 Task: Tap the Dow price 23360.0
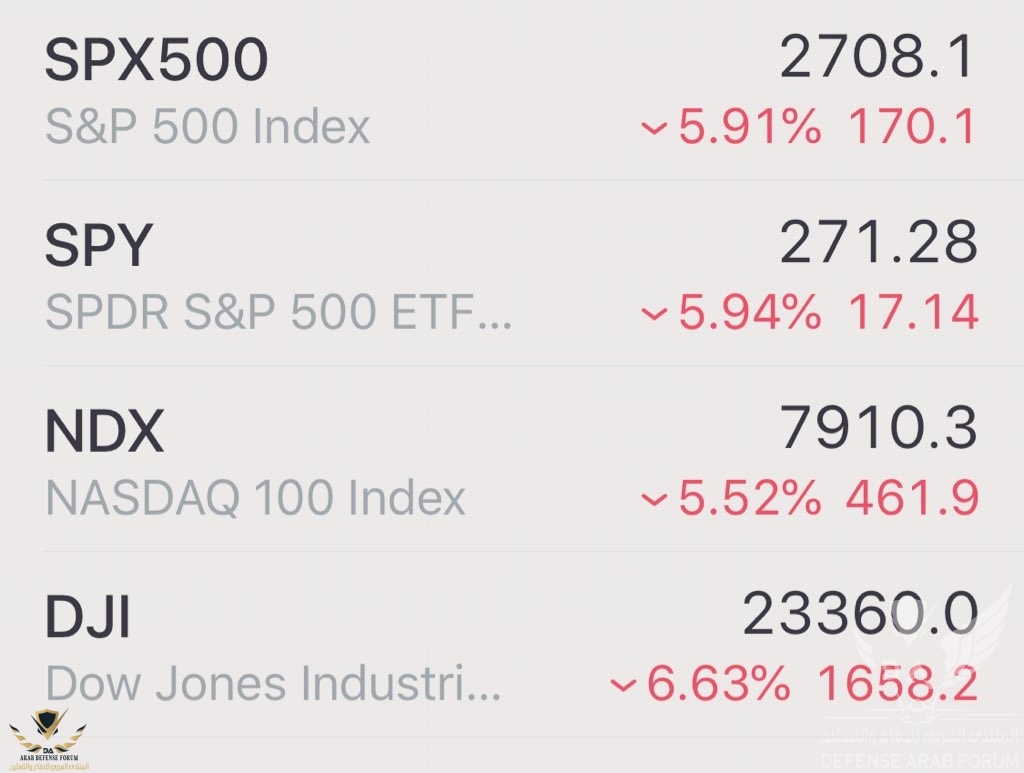[x=858, y=617]
